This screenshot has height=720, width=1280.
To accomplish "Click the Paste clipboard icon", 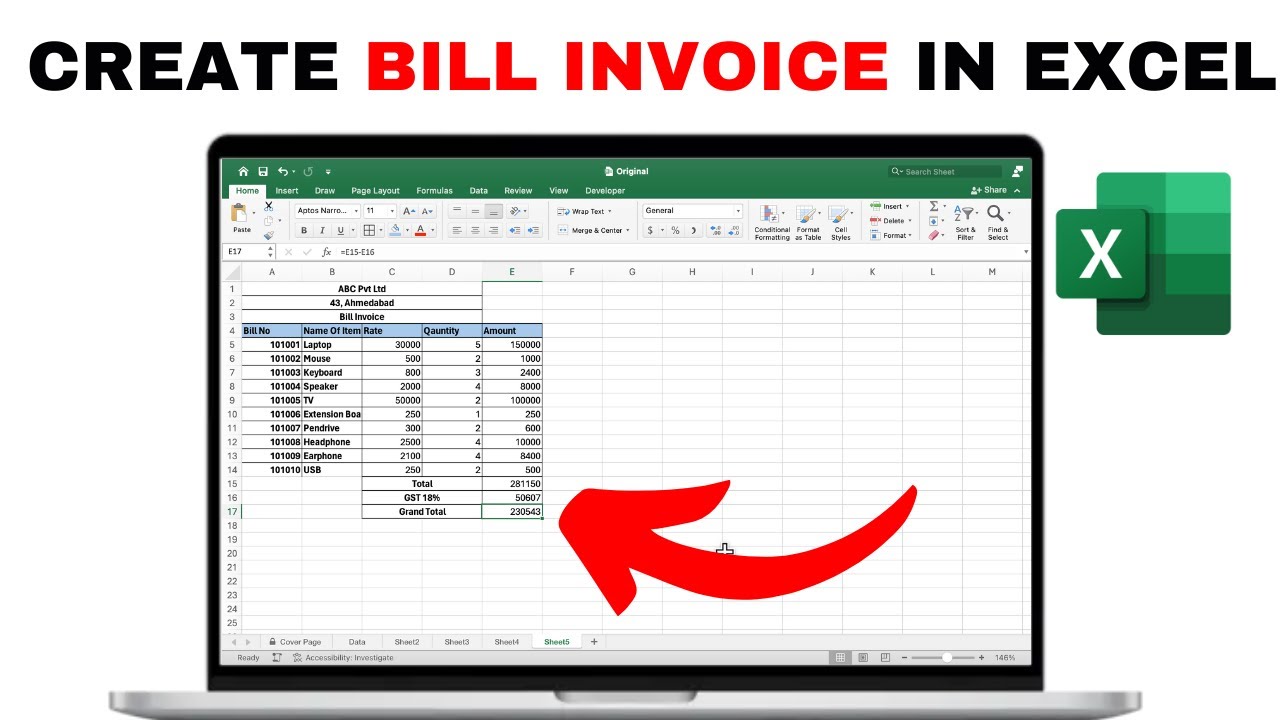I will (x=240, y=213).
